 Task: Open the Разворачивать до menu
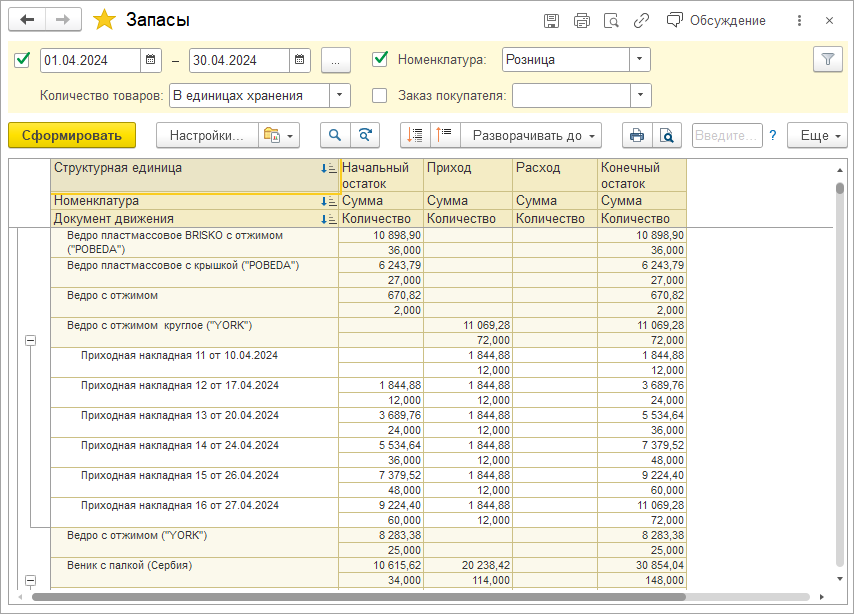[x=531, y=135]
